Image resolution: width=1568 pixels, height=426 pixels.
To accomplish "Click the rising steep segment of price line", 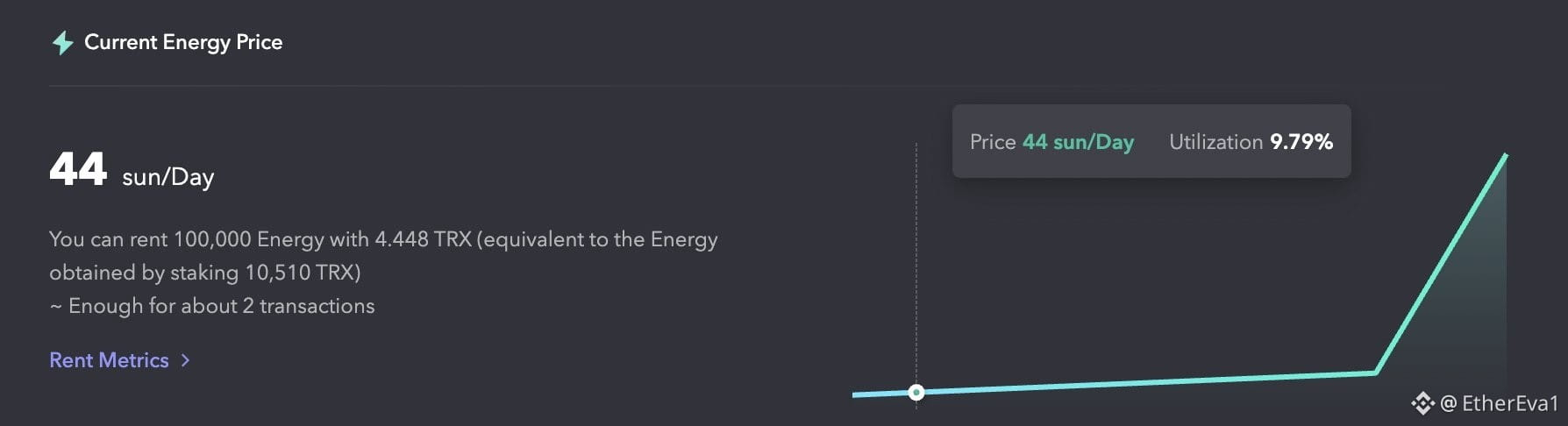I will pos(1441,264).
